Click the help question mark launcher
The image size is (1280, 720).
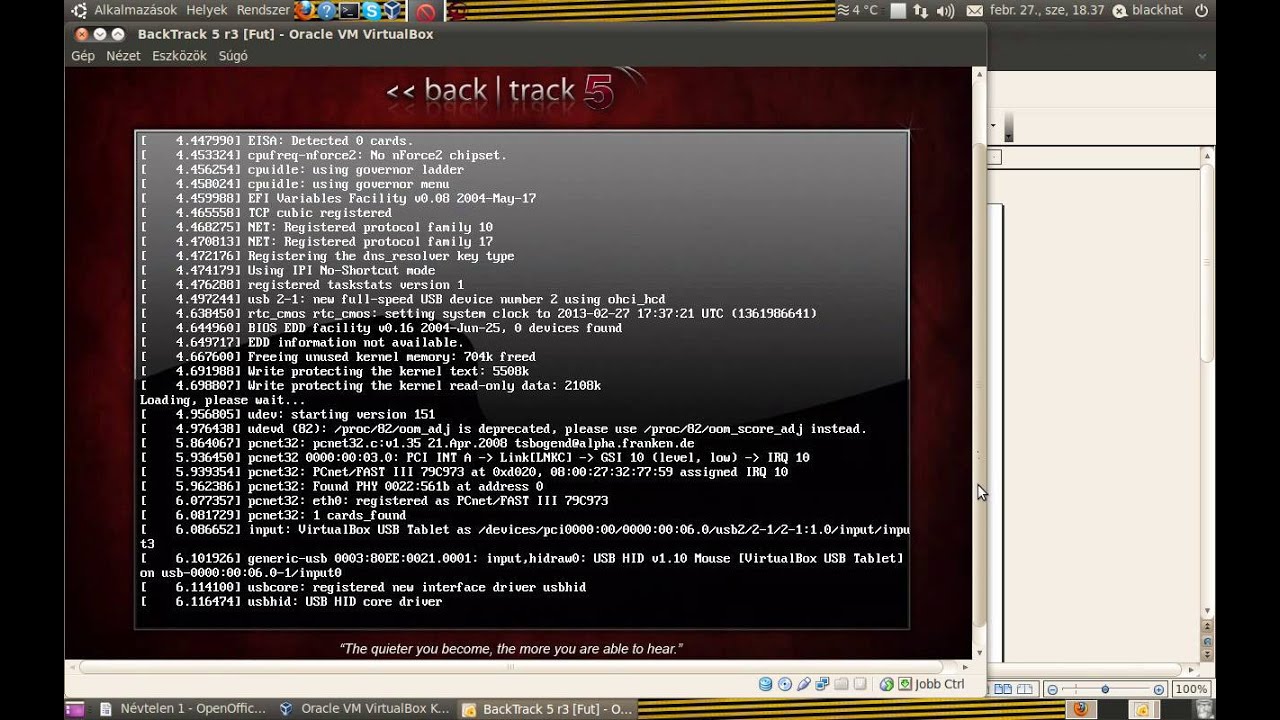(326, 11)
